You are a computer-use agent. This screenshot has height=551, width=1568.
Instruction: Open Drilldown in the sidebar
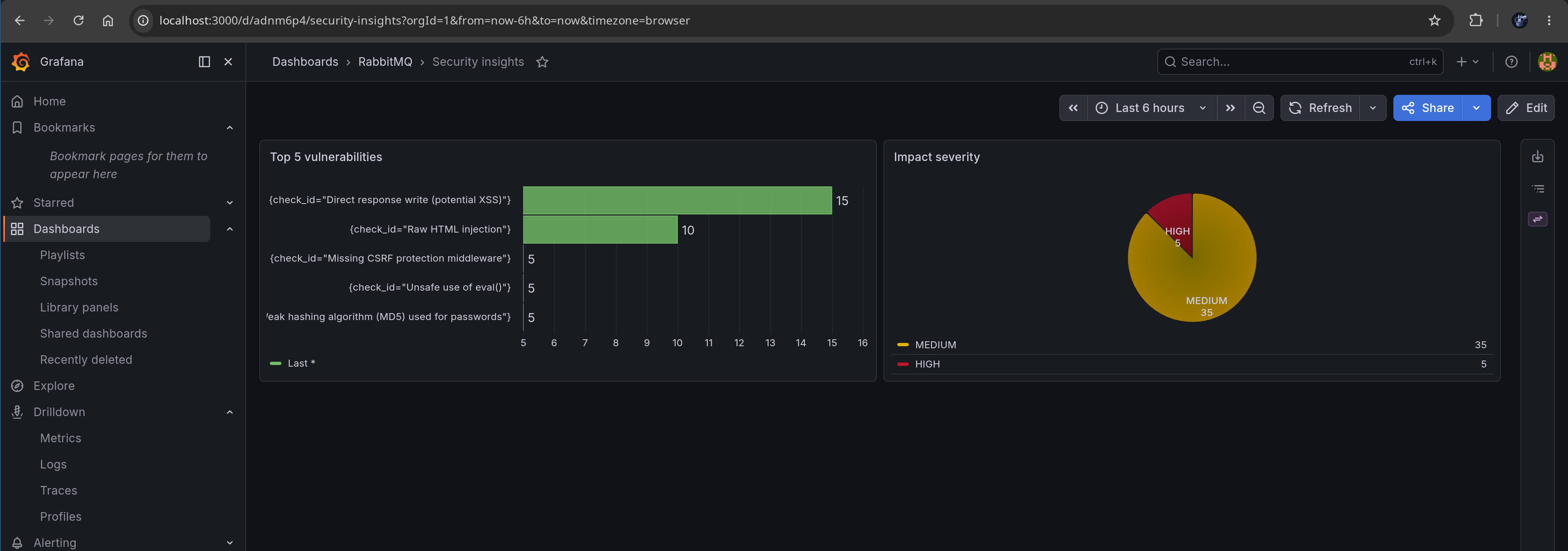pos(59,412)
